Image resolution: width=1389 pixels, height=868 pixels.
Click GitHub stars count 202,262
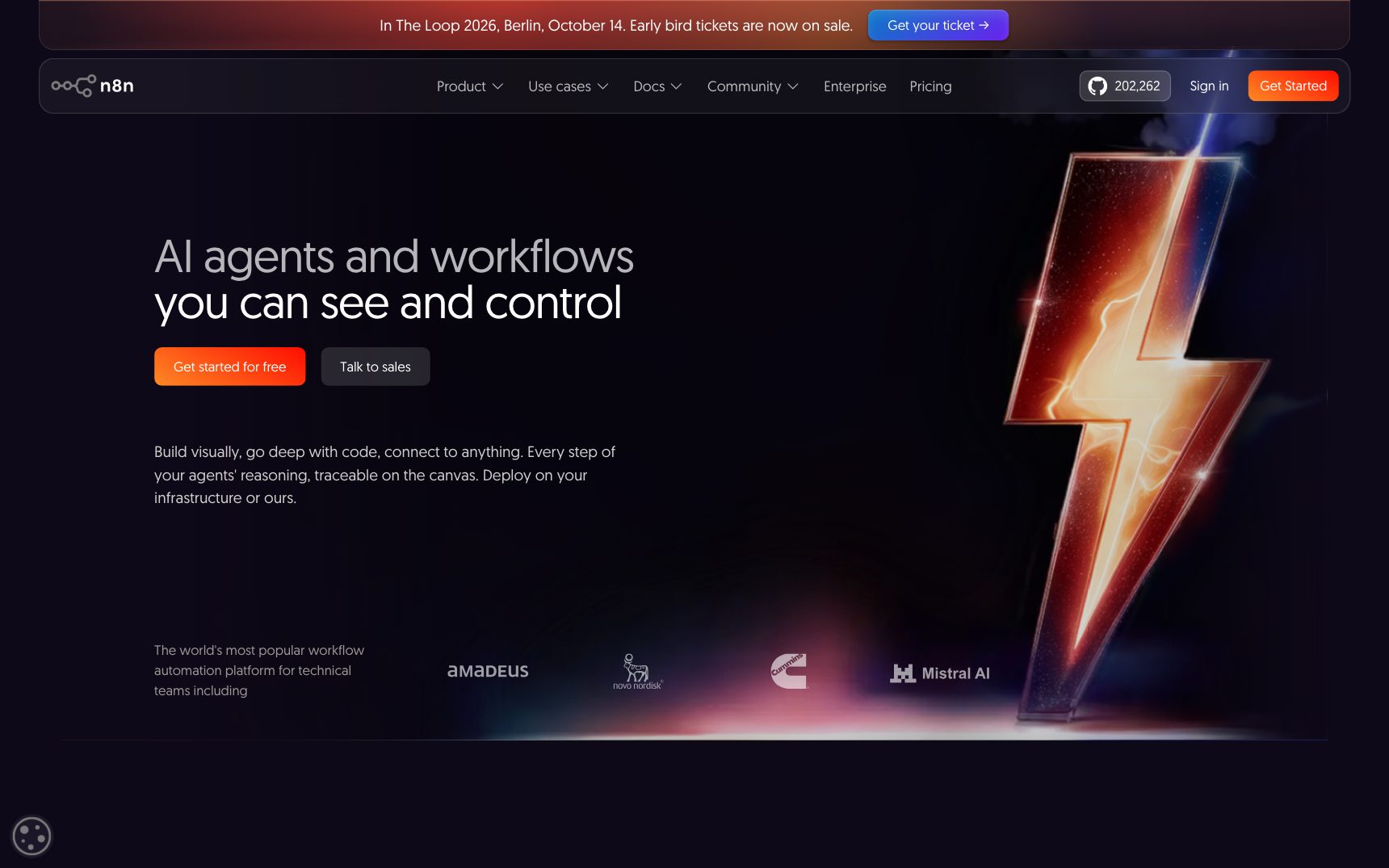click(x=1137, y=86)
